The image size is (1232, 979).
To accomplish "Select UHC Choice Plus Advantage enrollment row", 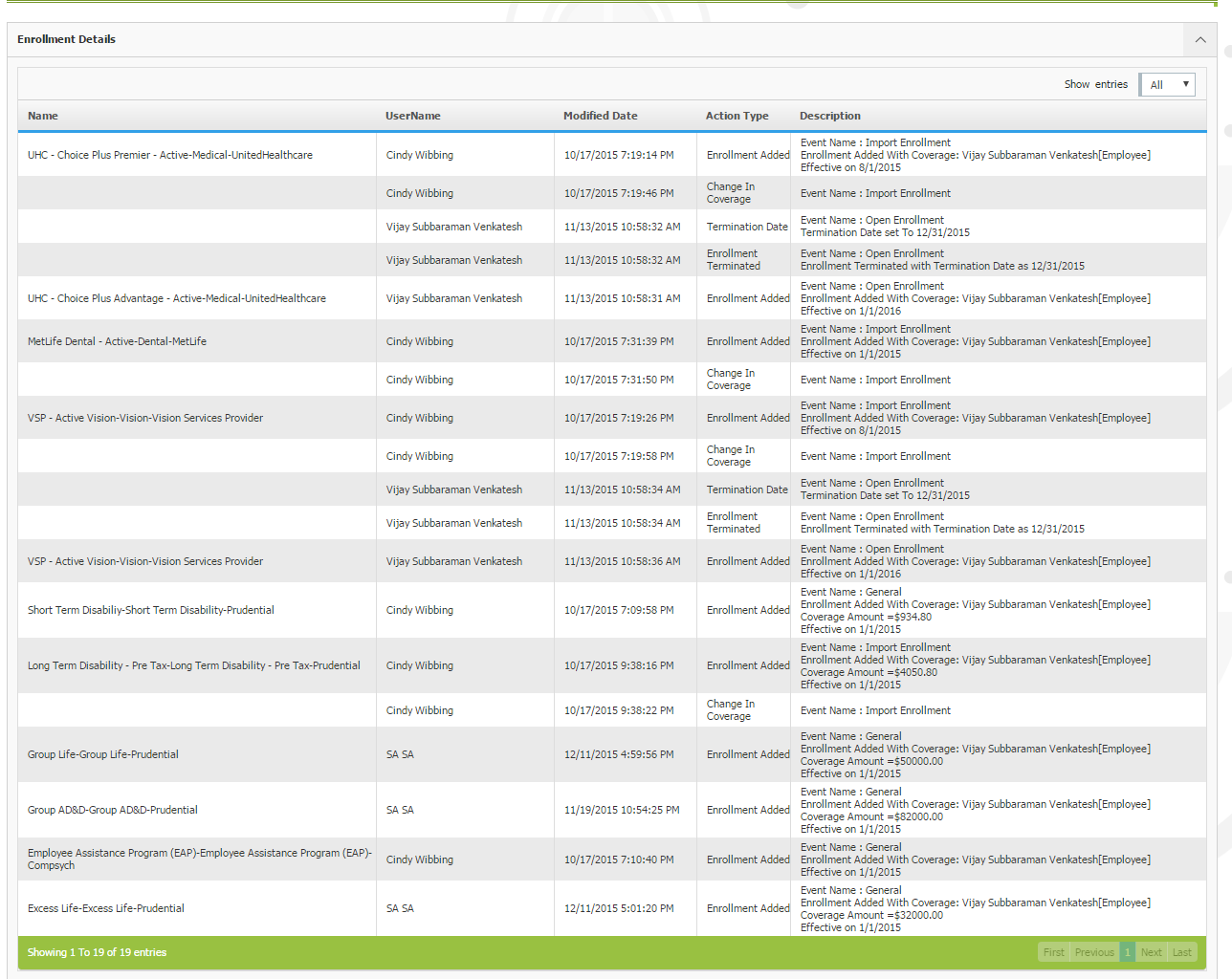I will (176, 298).
